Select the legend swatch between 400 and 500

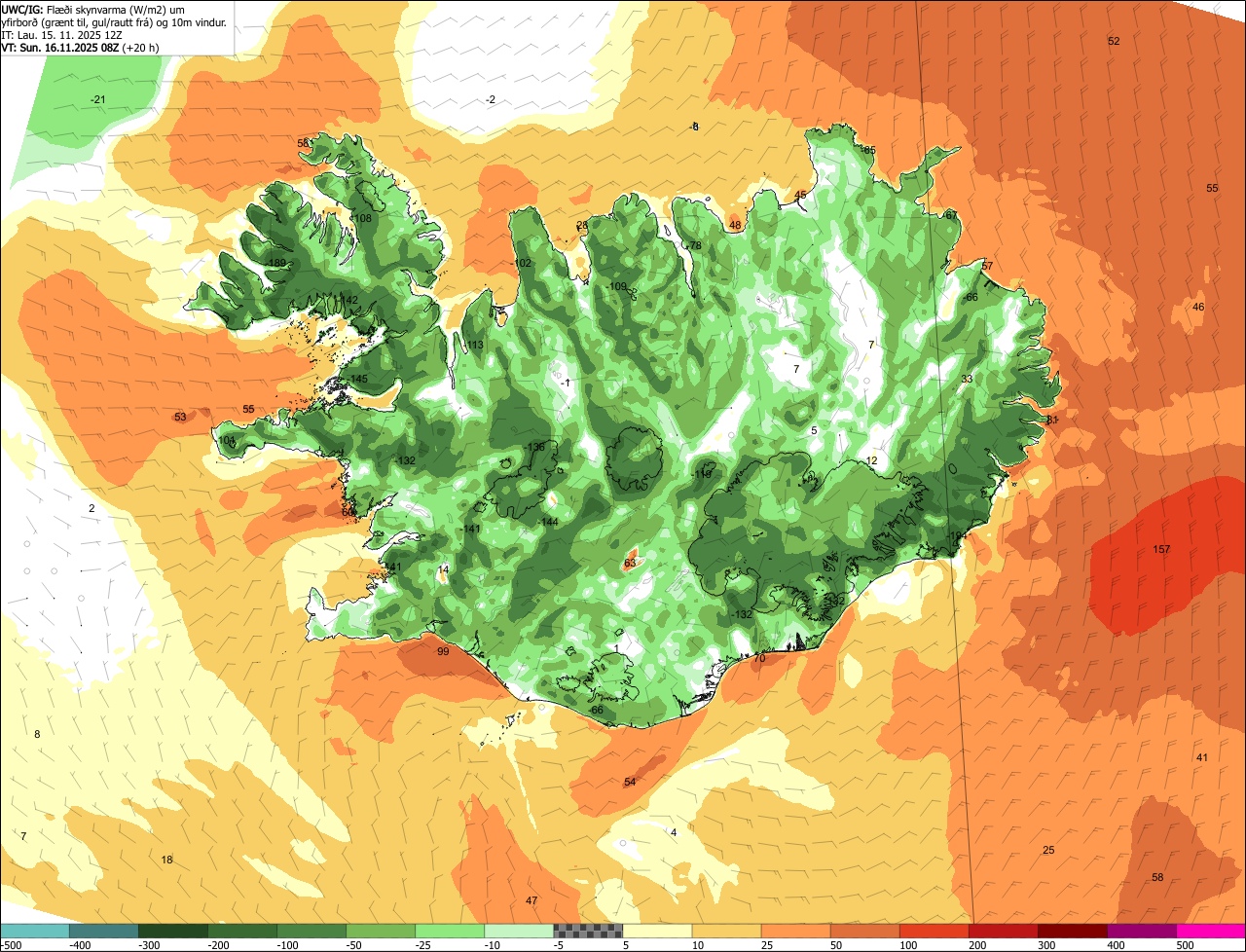pos(1141,931)
